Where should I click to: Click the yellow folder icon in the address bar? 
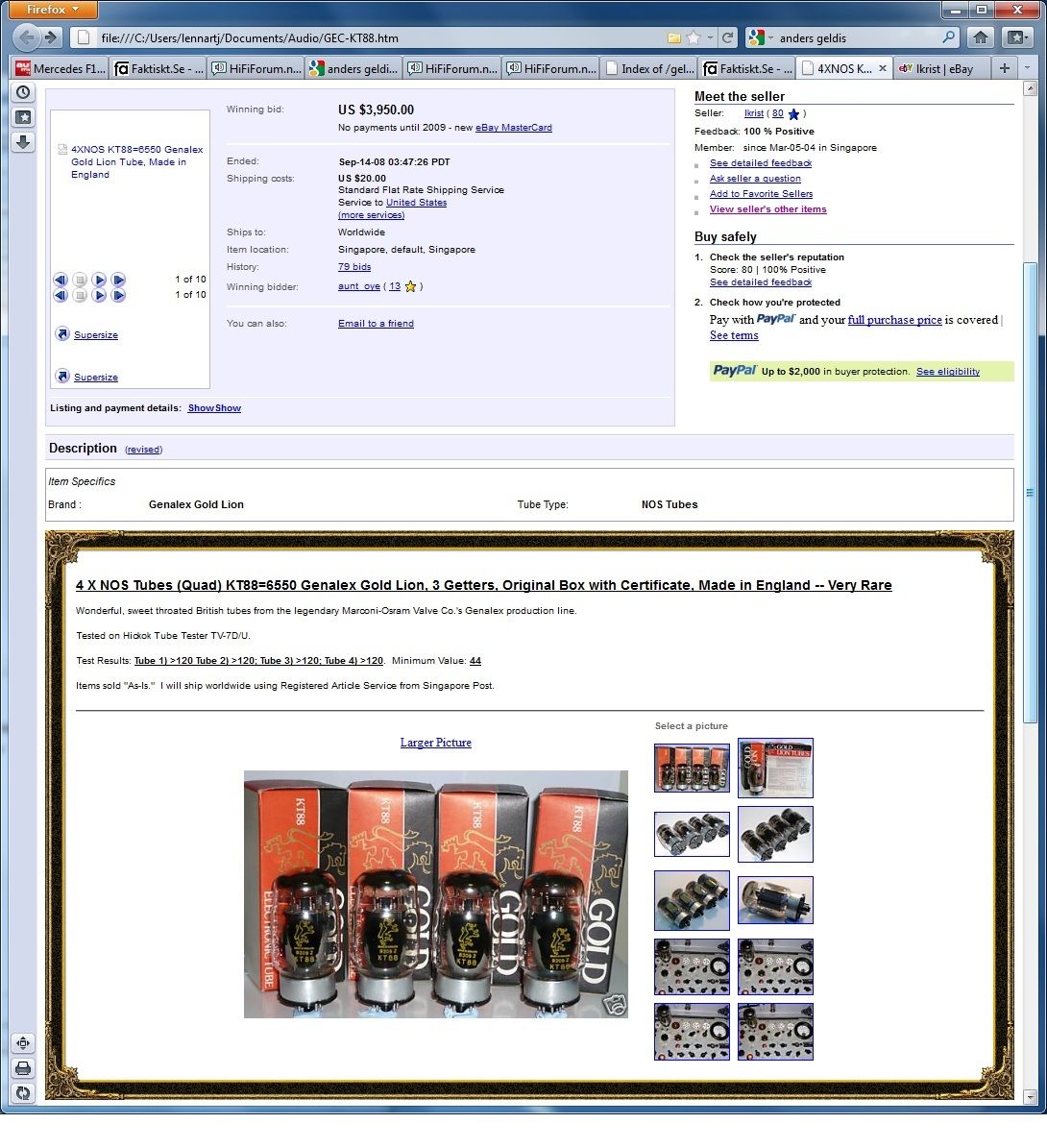pyautogui.click(x=673, y=37)
